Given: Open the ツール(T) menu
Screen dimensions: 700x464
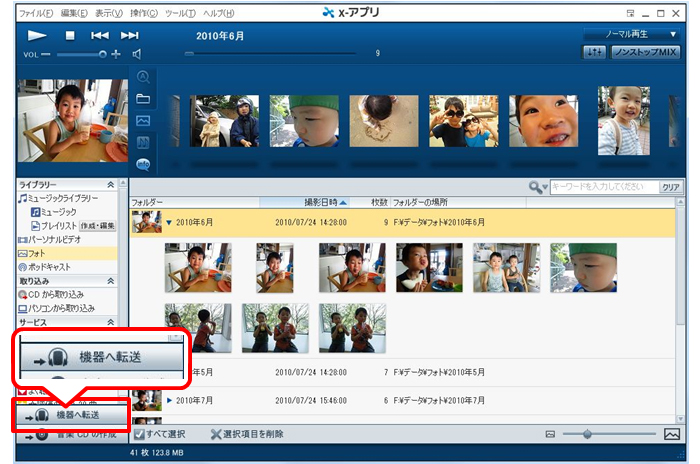Looking at the screenshot, I should pyautogui.click(x=179, y=12).
